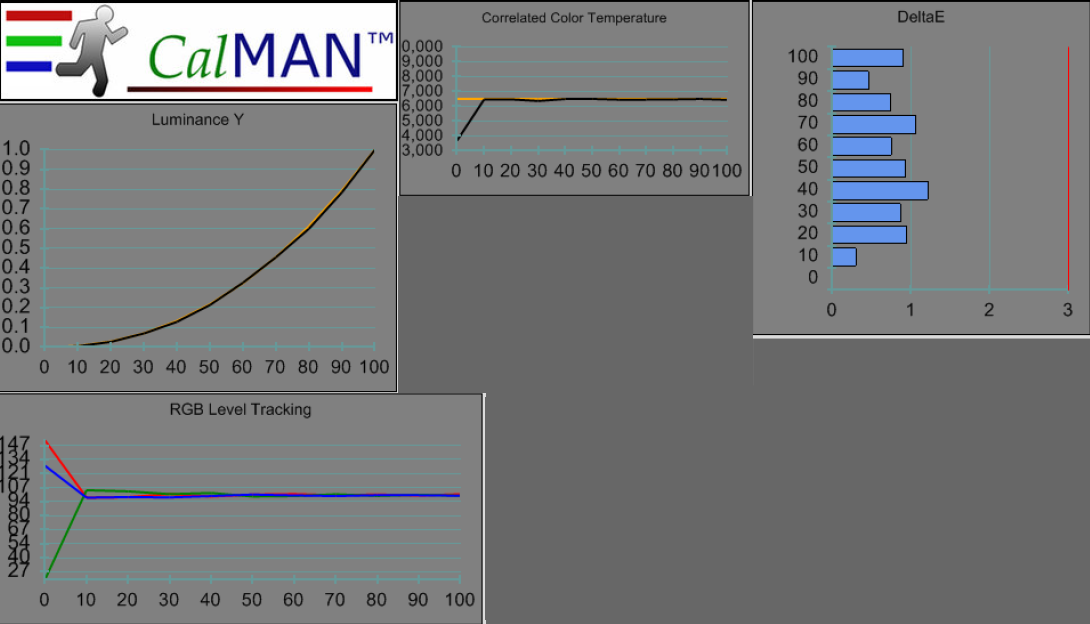
Task: Click the 147 label on RGB tracking axis
Action: (15, 443)
